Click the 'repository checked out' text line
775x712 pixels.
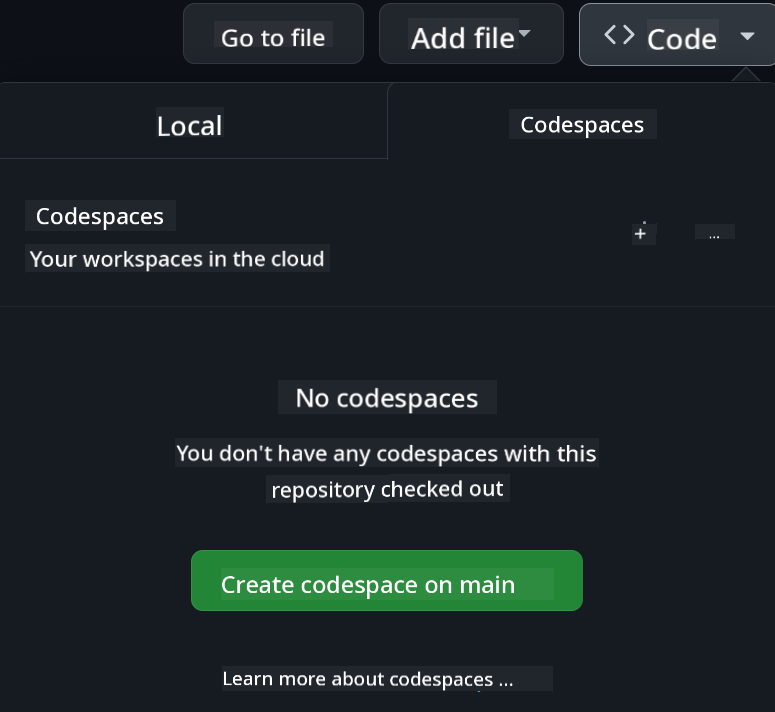(388, 490)
